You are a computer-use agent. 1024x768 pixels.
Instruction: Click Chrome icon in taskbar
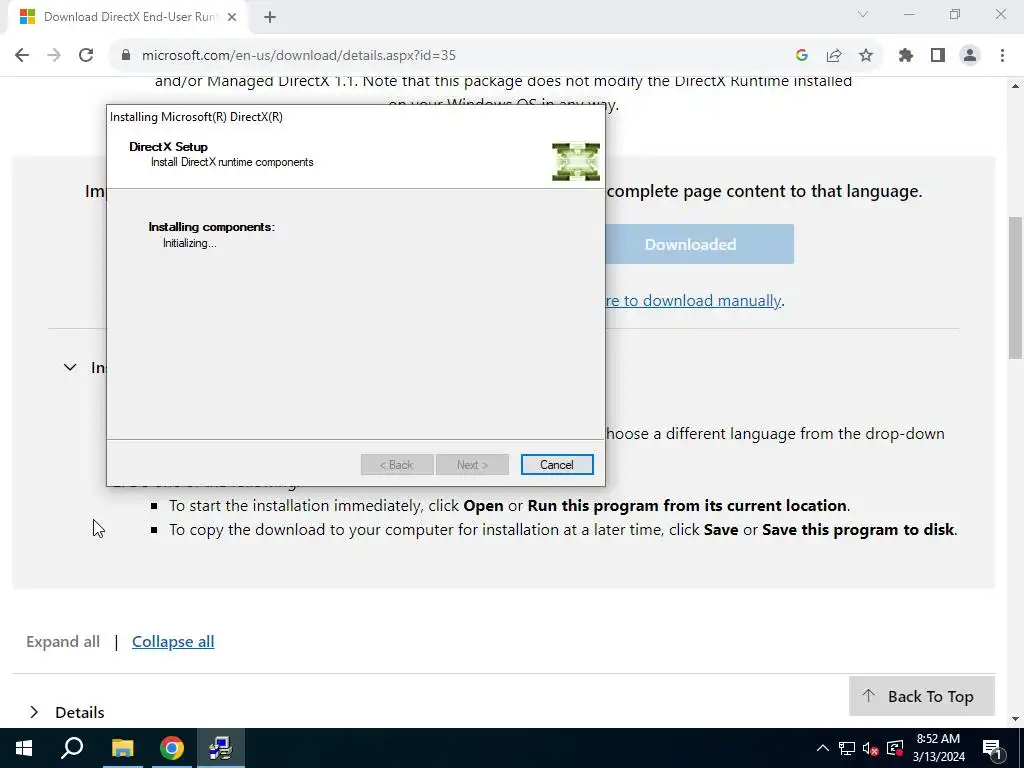172,748
